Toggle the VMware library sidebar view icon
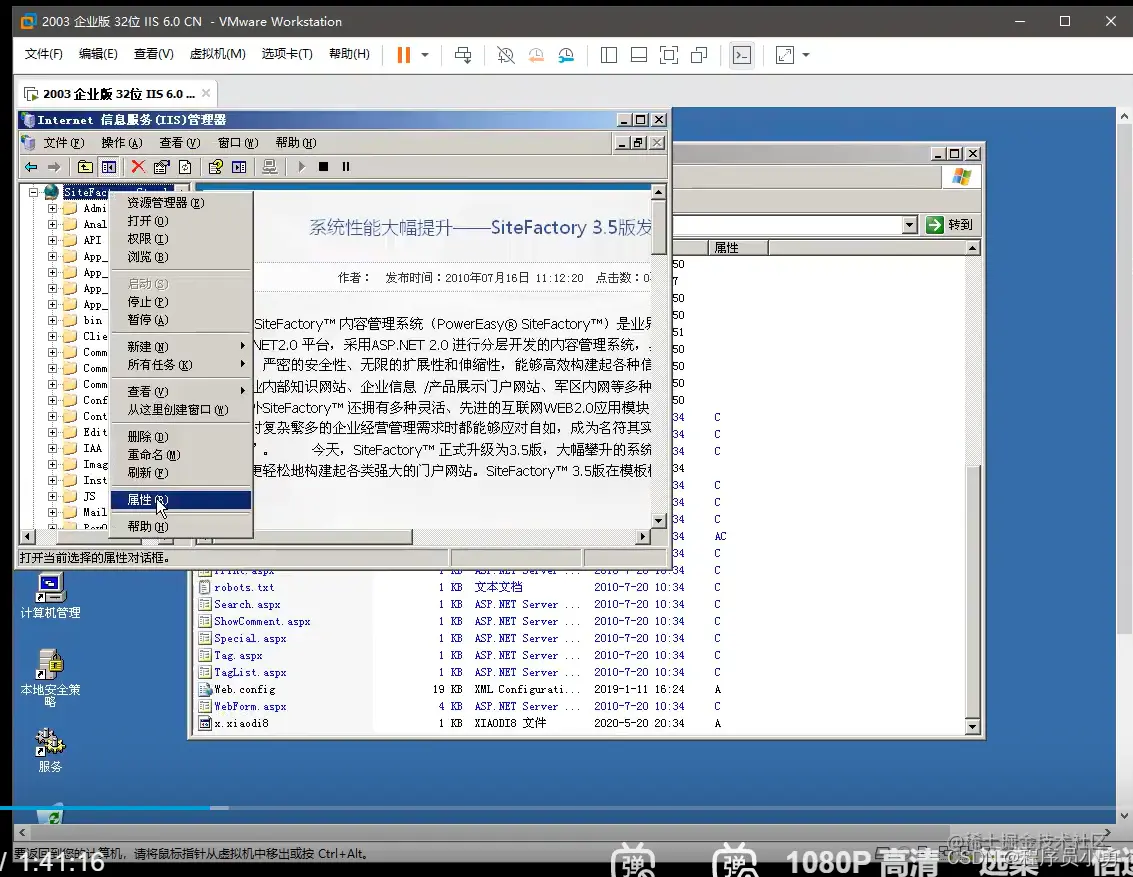 coord(609,55)
